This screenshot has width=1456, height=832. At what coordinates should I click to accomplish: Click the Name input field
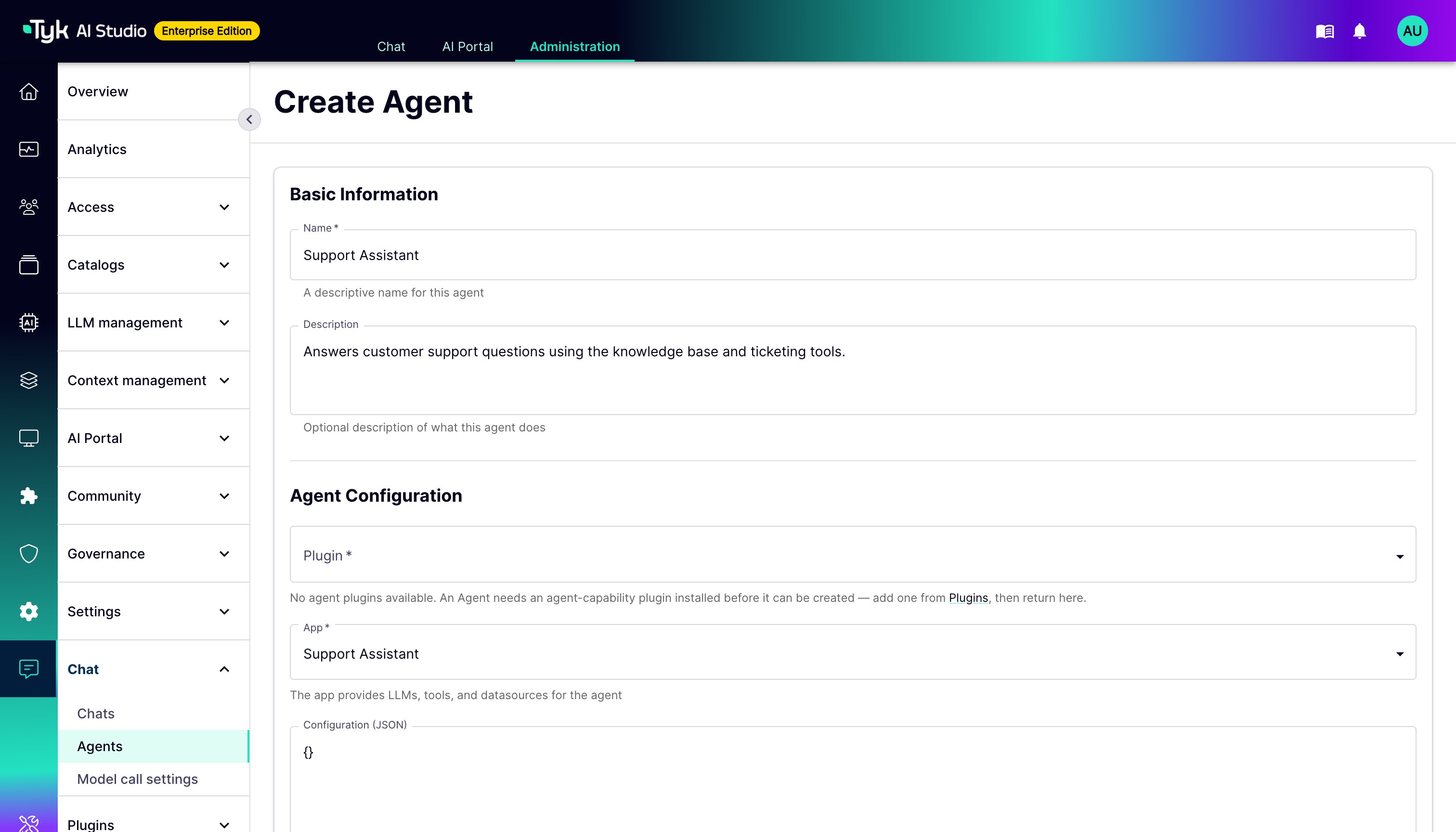(x=853, y=255)
